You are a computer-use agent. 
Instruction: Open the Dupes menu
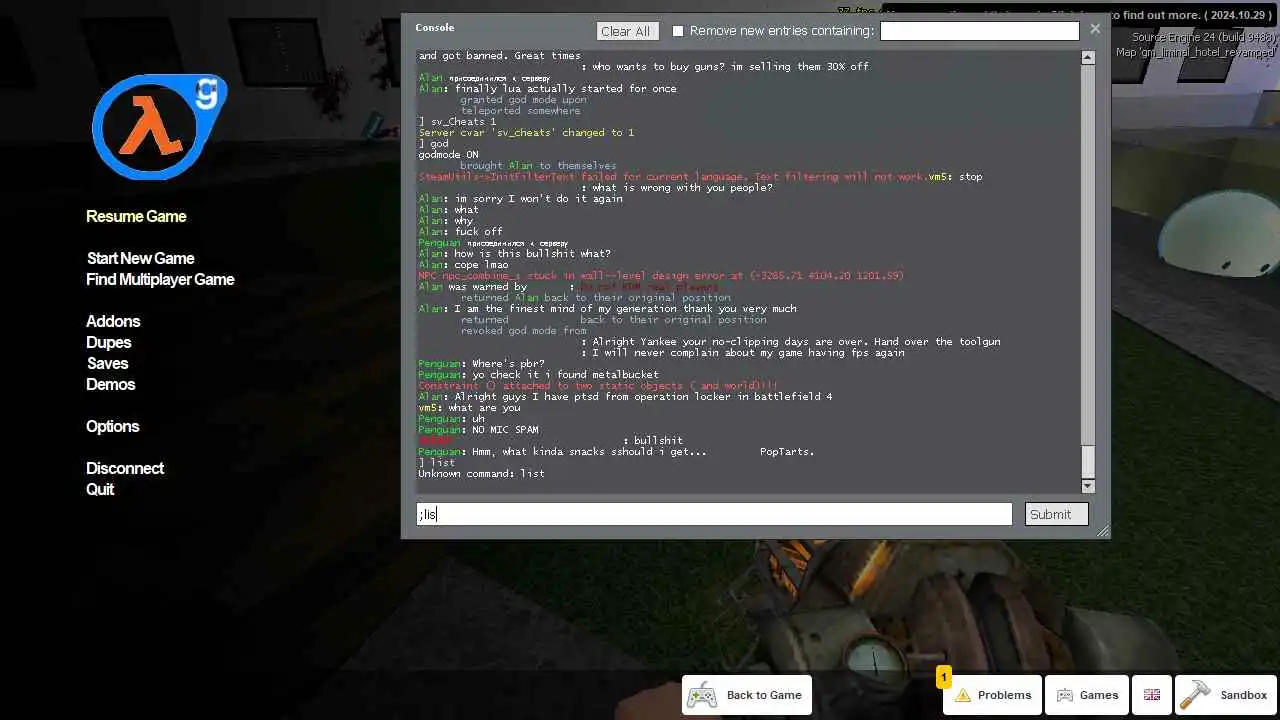(x=109, y=342)
